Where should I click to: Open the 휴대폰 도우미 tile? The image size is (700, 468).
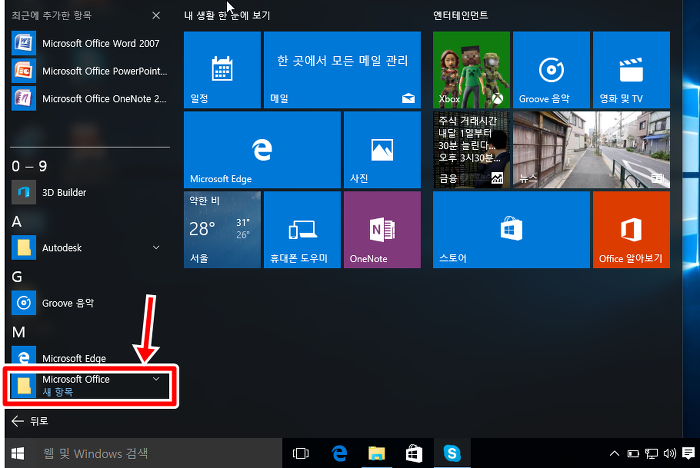click(x=302, y=230)
